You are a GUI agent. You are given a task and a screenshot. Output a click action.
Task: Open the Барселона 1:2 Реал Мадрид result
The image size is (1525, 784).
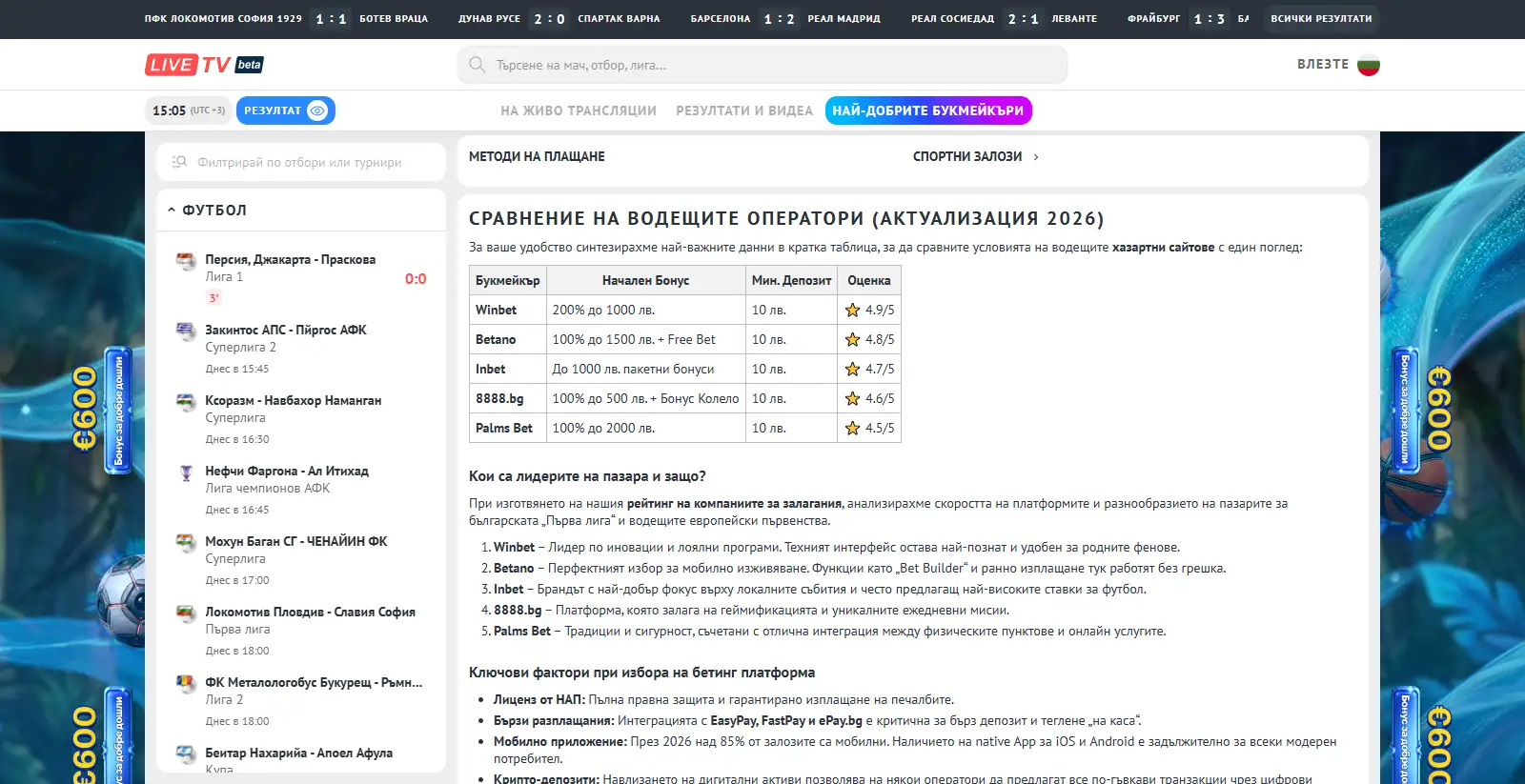pyautogui.click(x=785, y=18)
